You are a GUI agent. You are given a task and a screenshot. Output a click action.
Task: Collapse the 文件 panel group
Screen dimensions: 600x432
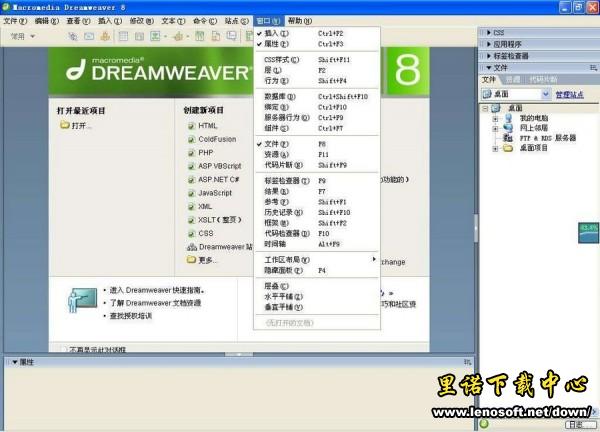(x=489, y=68)
